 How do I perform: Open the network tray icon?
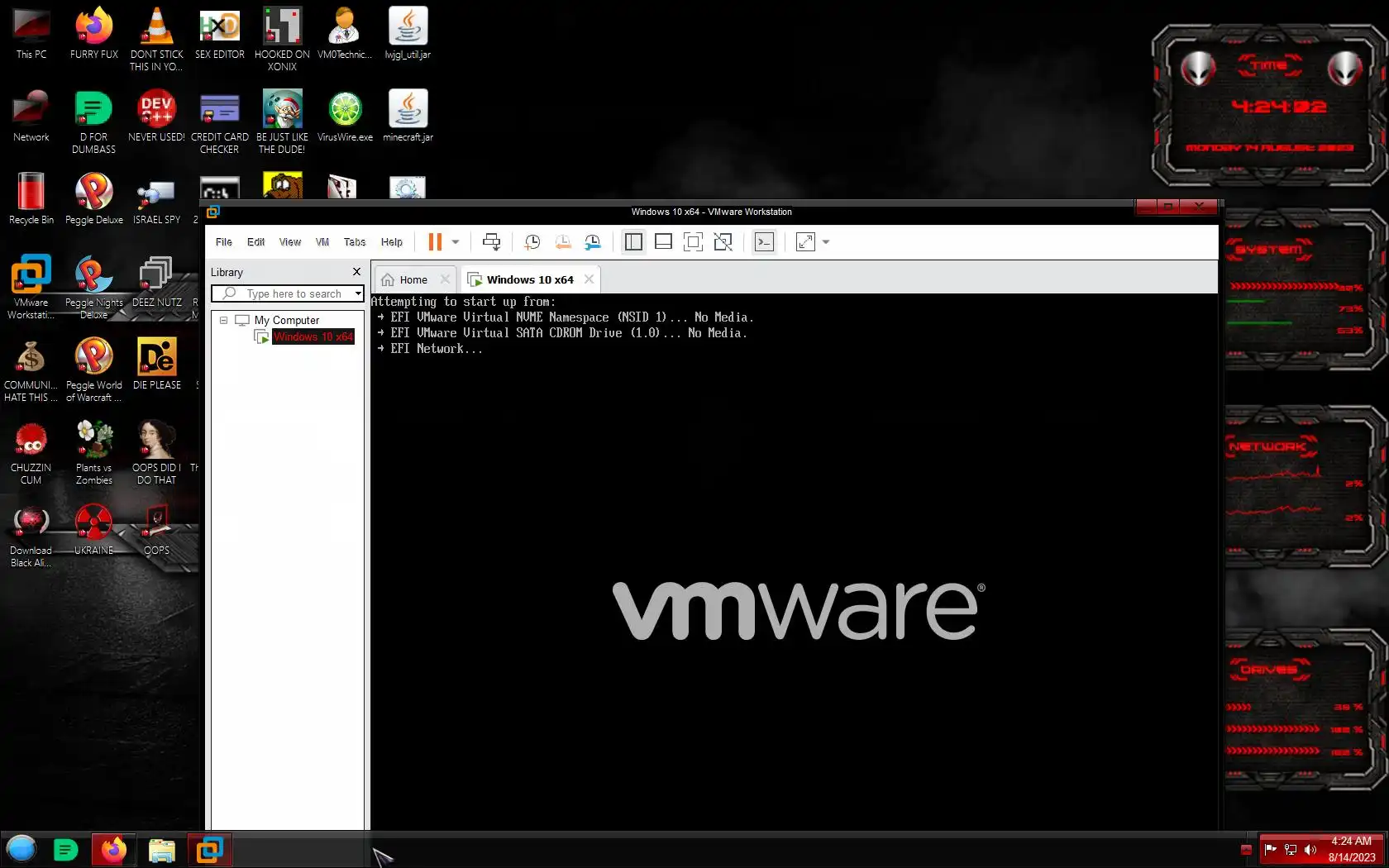tap(1291, 849)
